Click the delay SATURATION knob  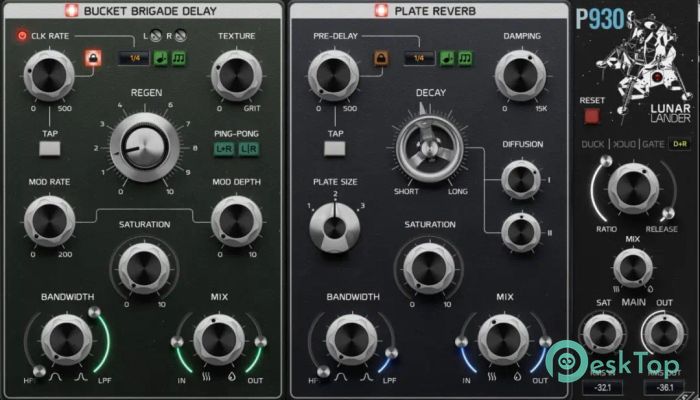[x=144, y=268]
